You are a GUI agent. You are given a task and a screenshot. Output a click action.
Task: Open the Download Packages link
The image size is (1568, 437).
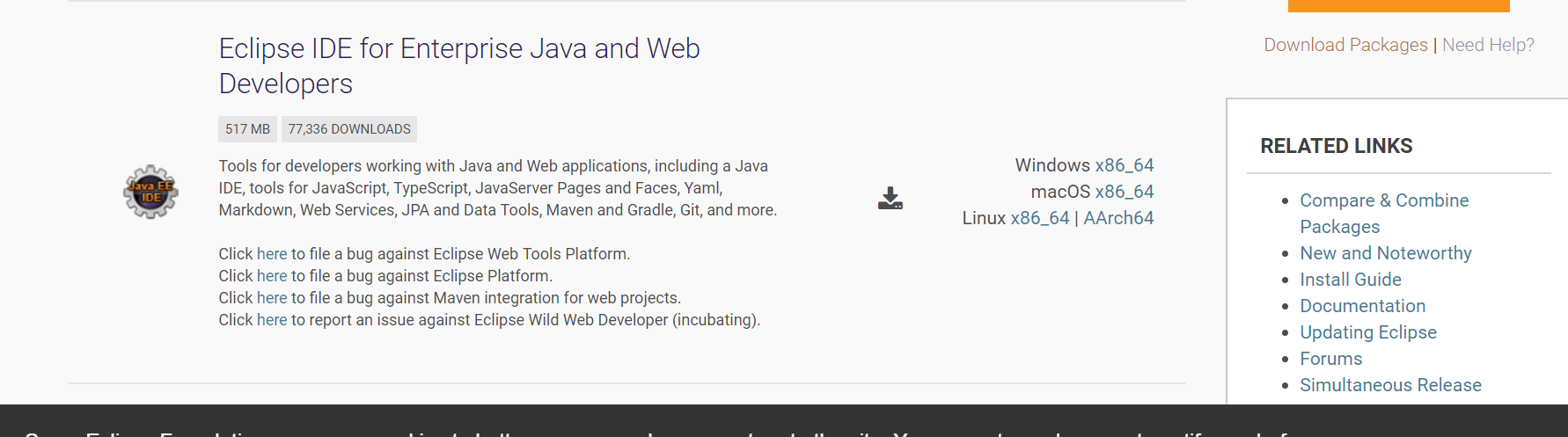[x=1345, y=45]
